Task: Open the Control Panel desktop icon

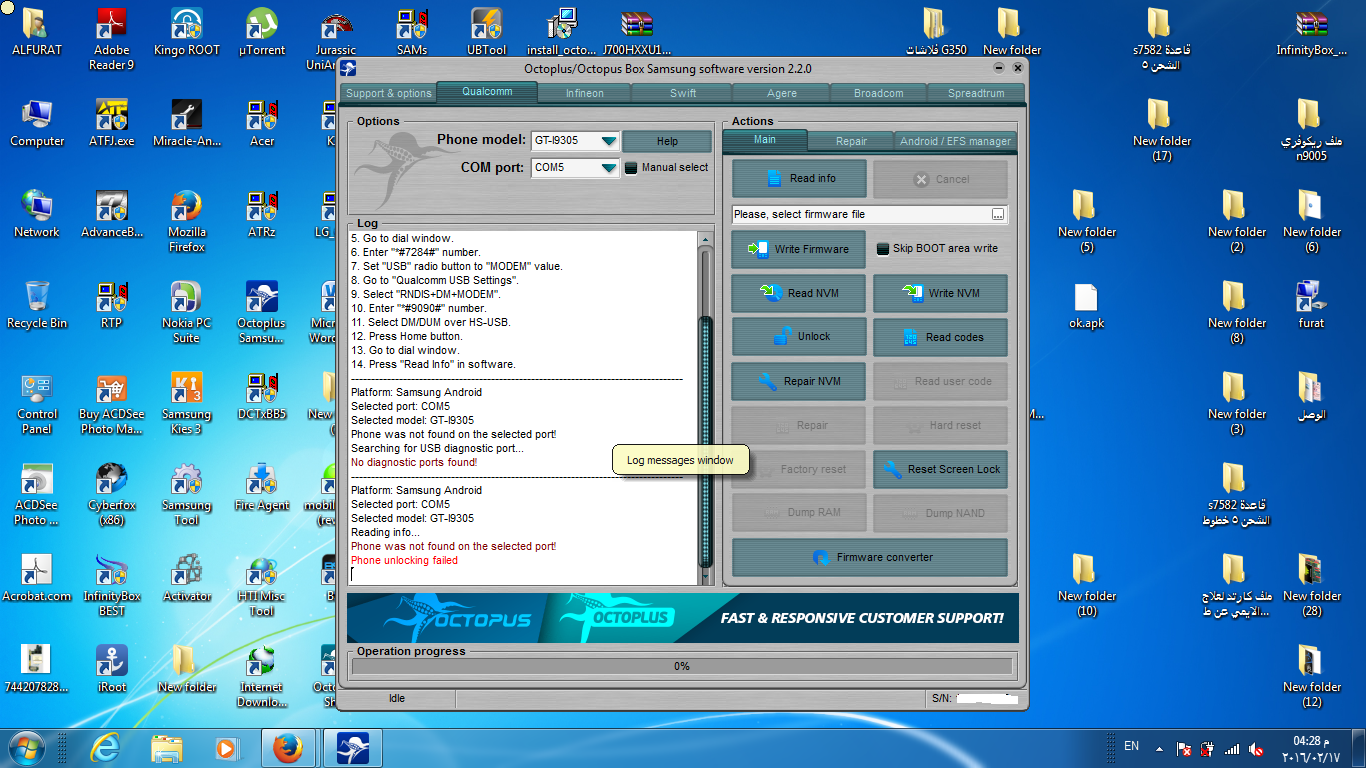Action: (x=37, y=403)
